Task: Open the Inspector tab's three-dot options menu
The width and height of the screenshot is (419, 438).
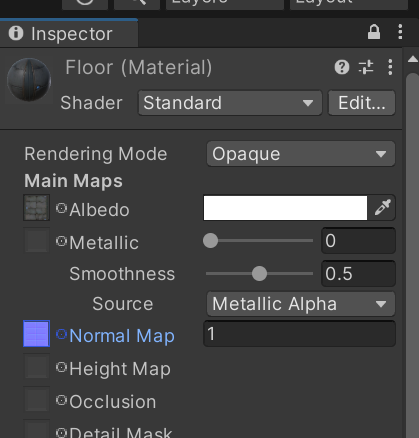Action: coord(400,32)
